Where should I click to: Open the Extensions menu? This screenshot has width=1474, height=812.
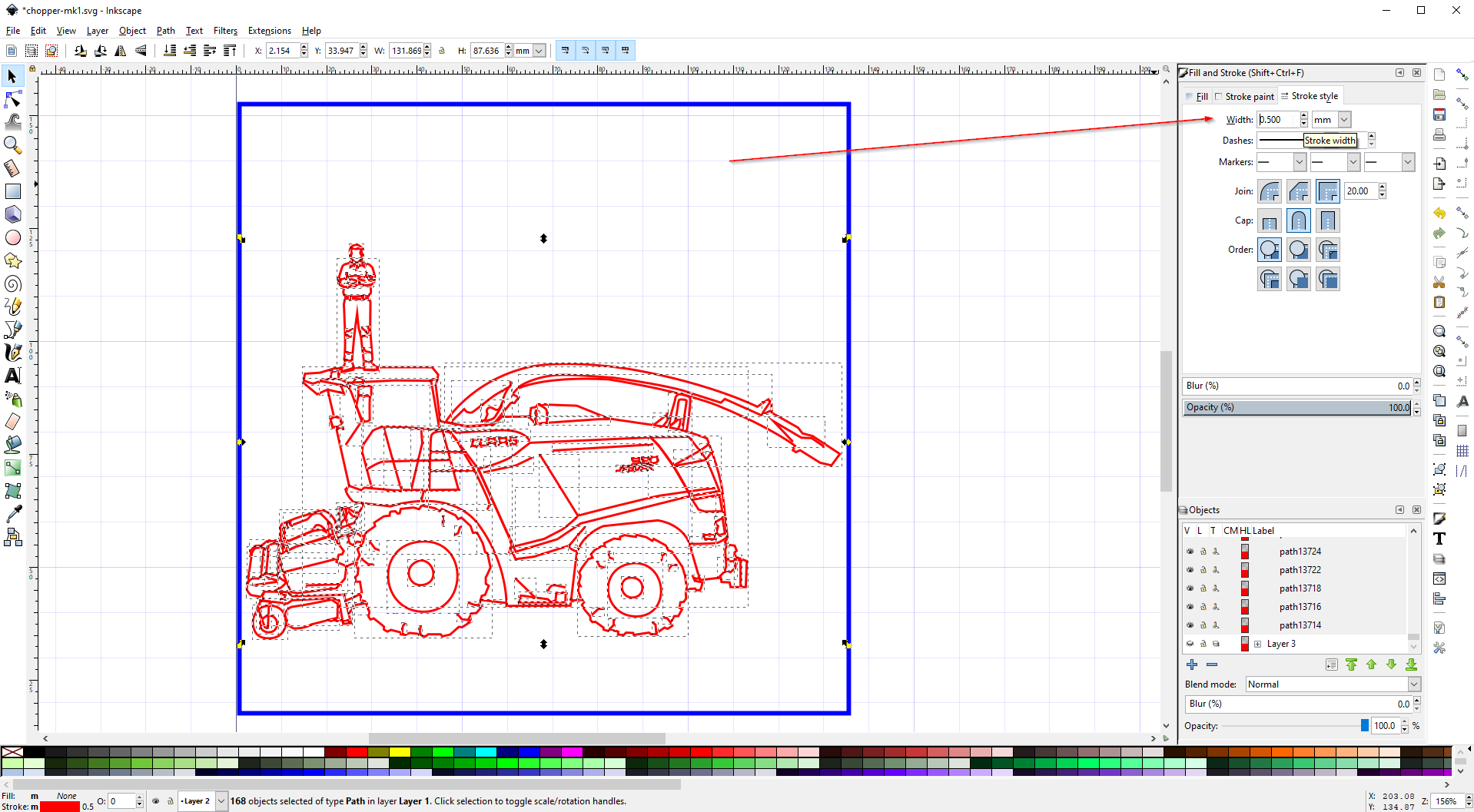pos(269,31)
